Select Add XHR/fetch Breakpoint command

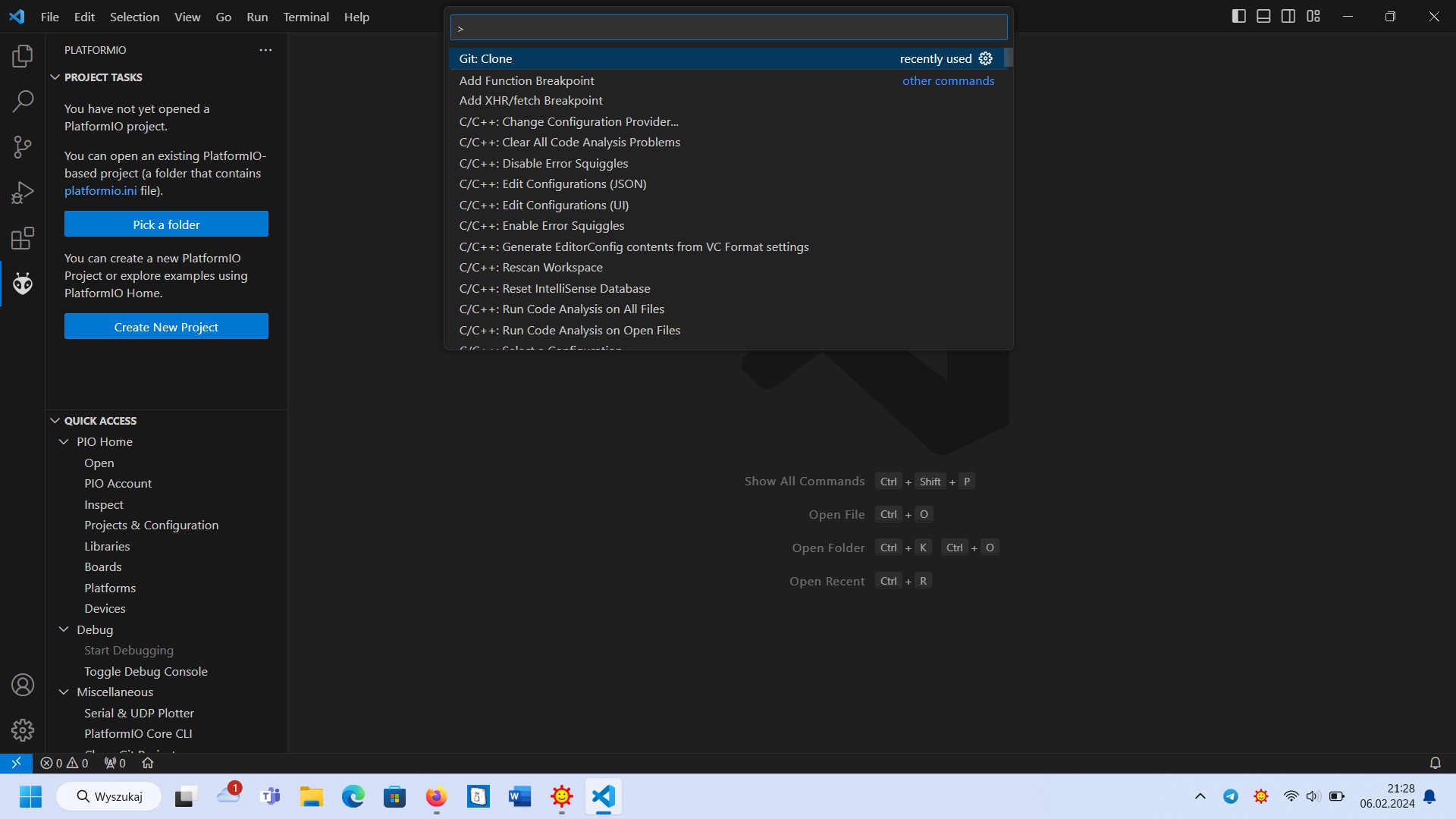pyautogui.click(x=726, y=101)
